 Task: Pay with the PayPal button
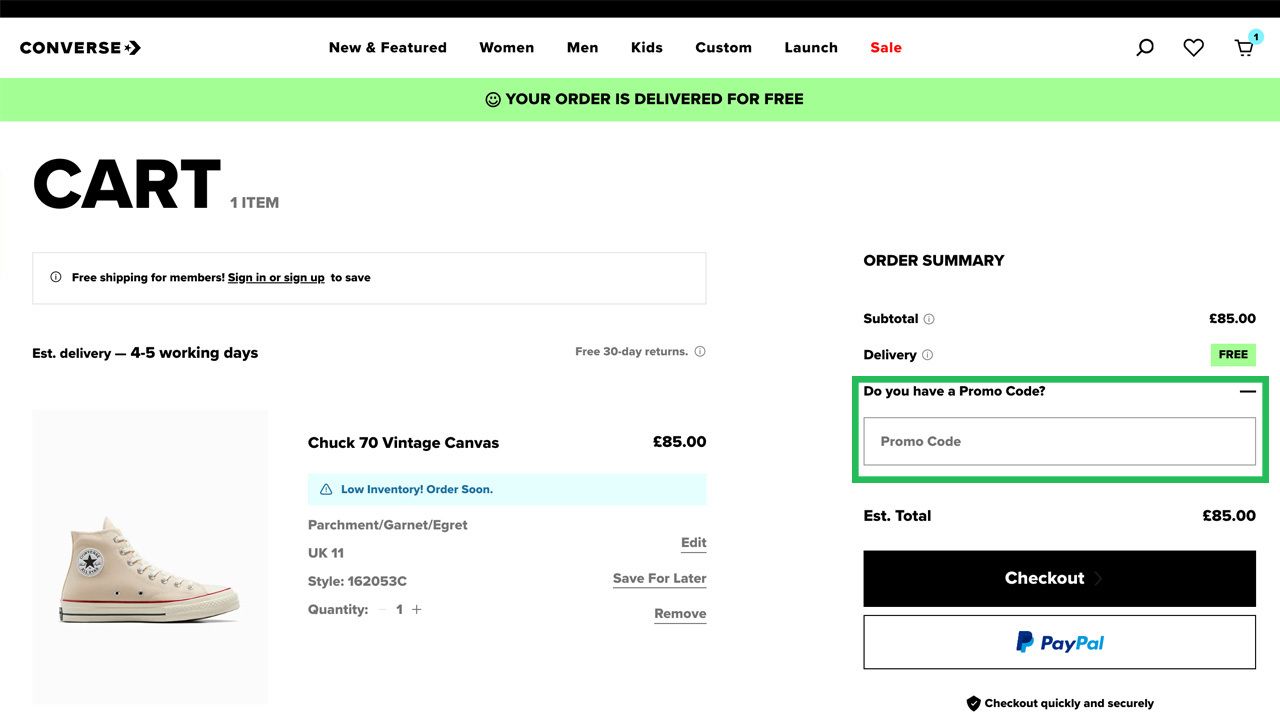click(x=1059, y=642)
